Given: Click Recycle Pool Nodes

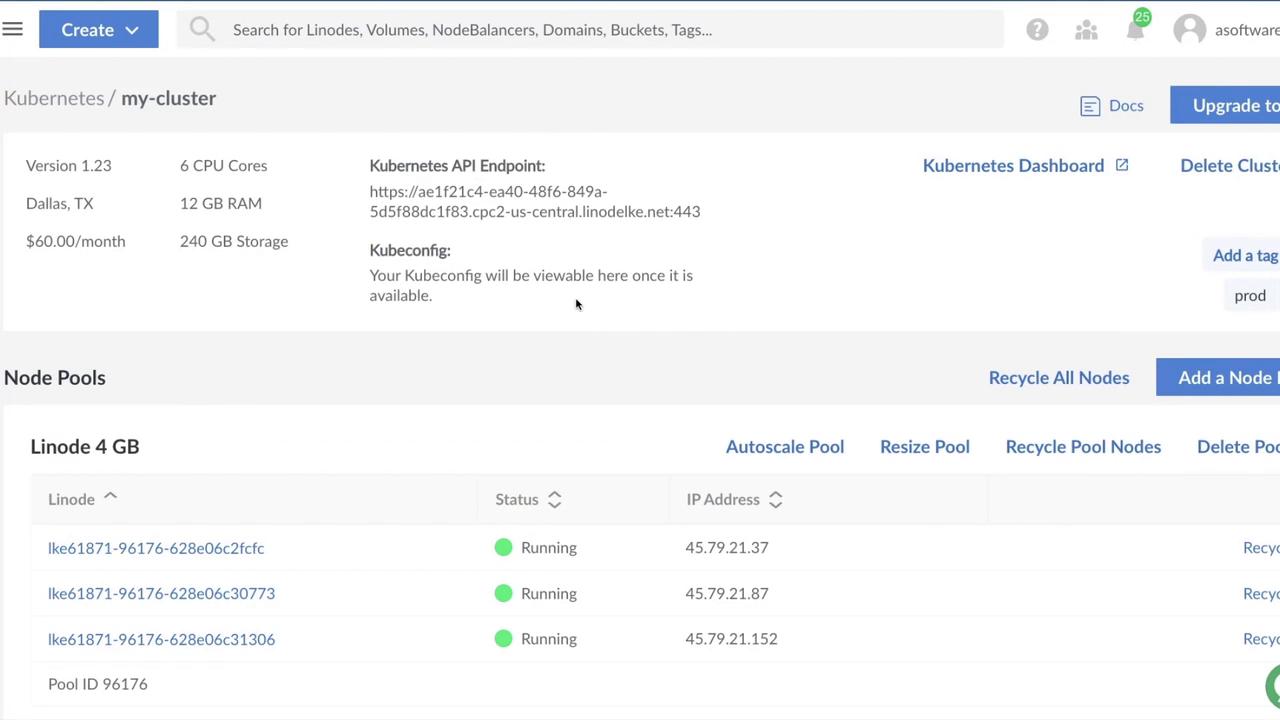Looking at the screenshot, I should [x=1083, y=446].
